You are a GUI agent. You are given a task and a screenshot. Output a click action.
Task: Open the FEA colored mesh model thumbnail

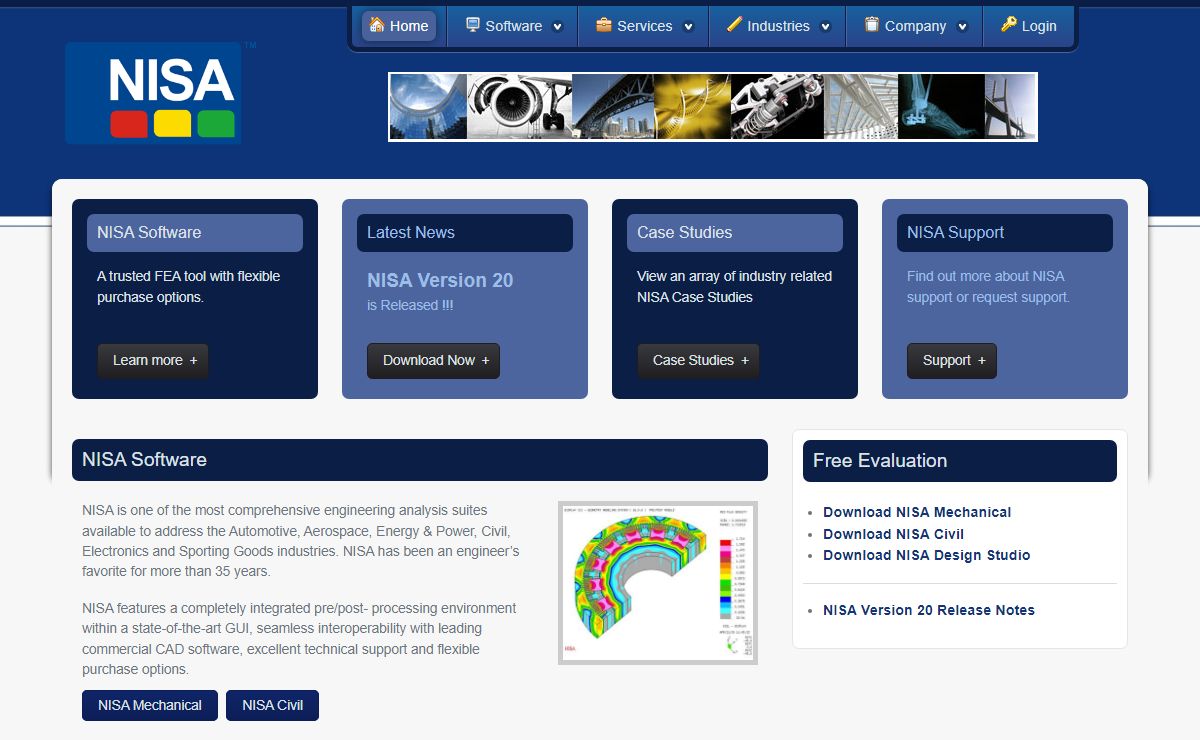click(x=657, y=582)
